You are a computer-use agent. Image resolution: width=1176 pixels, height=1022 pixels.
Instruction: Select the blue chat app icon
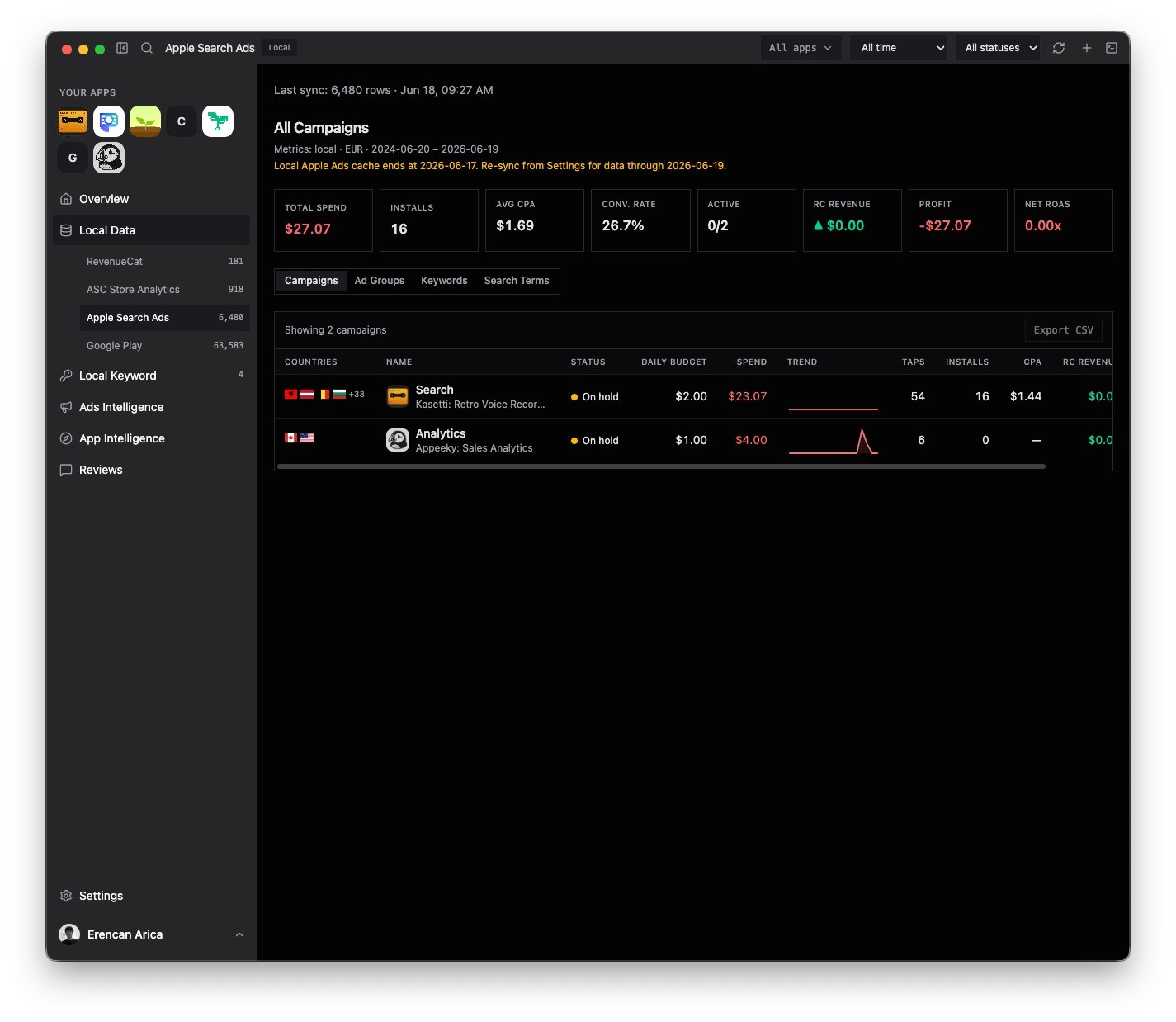[x=109, y=121]
